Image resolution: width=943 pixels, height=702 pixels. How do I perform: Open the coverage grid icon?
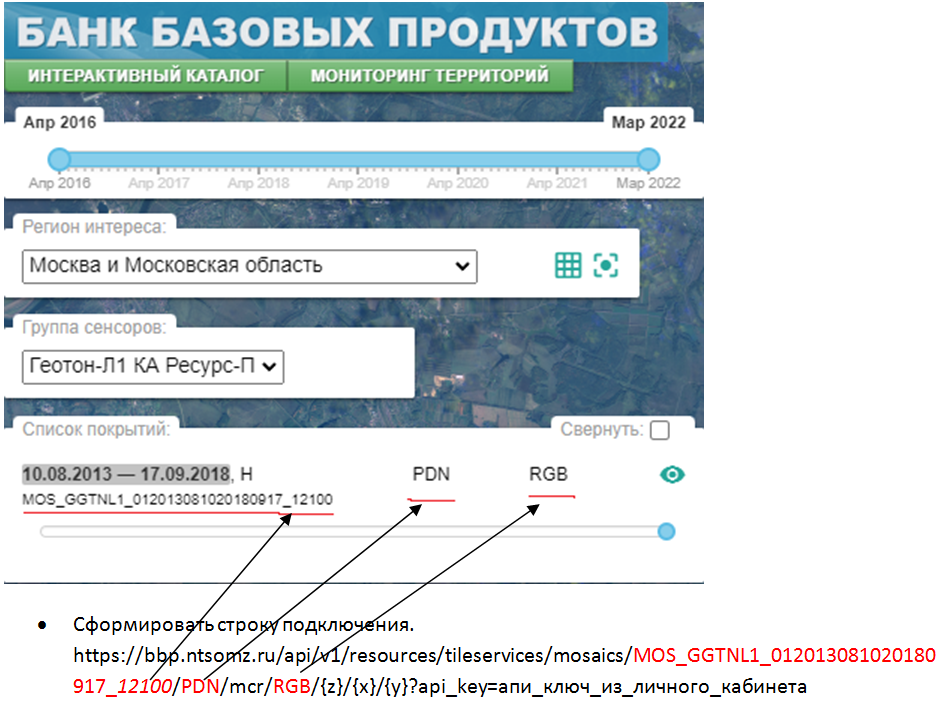coord(568,264)
